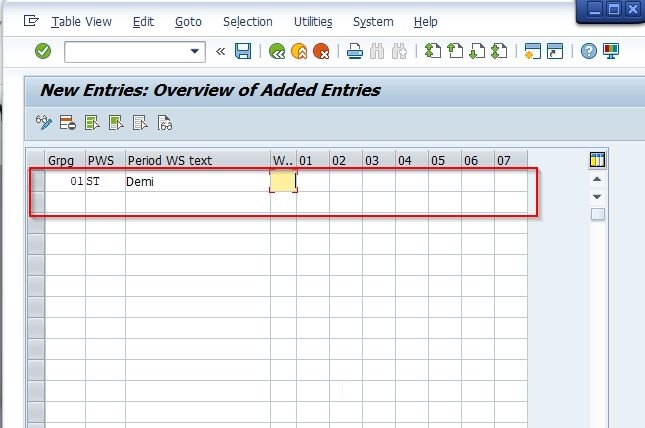Click the Display/Change glasses-pencil icon

coord(44,123)
